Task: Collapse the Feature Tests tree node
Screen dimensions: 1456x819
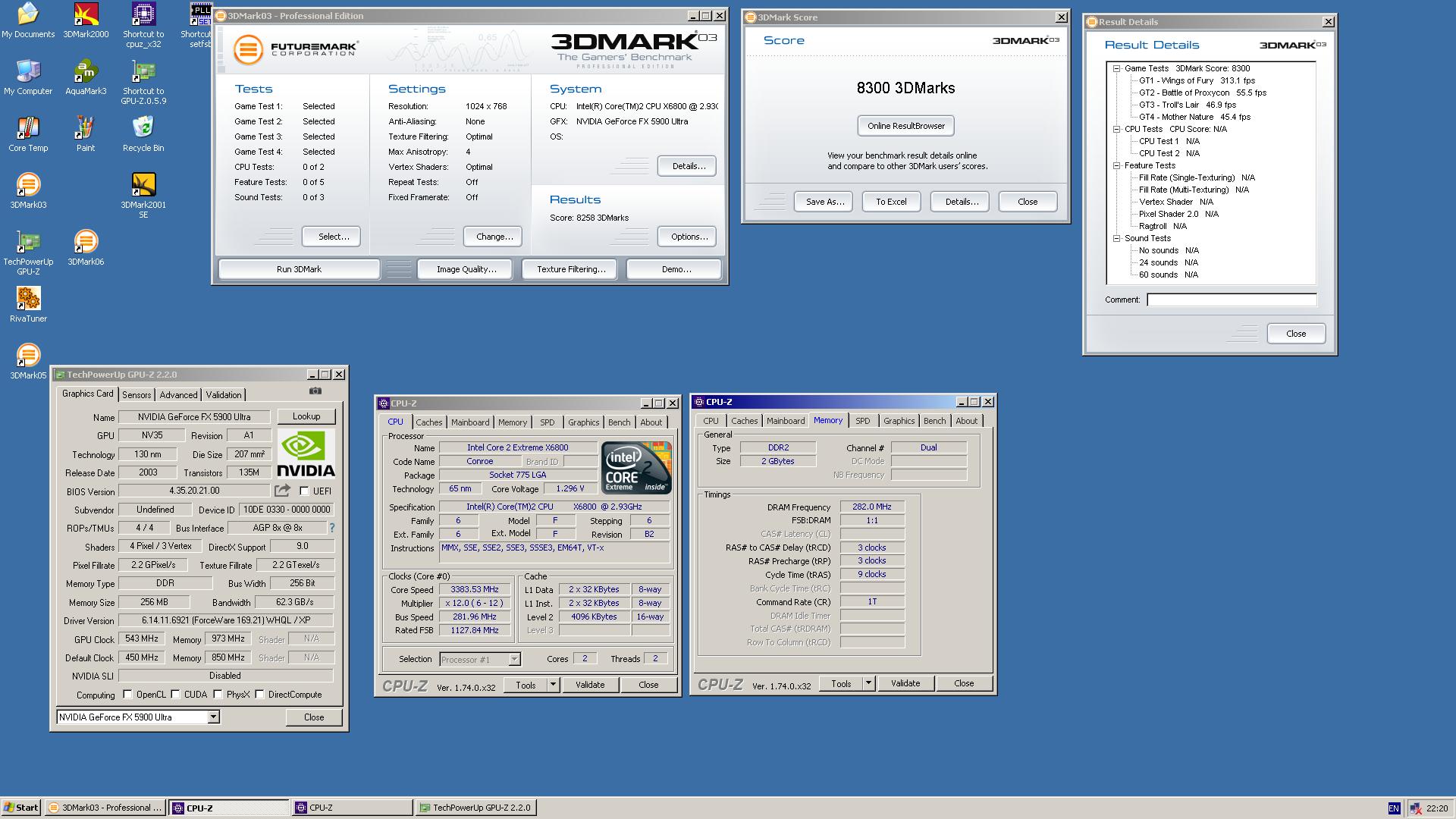Action: coord(1116,165)
